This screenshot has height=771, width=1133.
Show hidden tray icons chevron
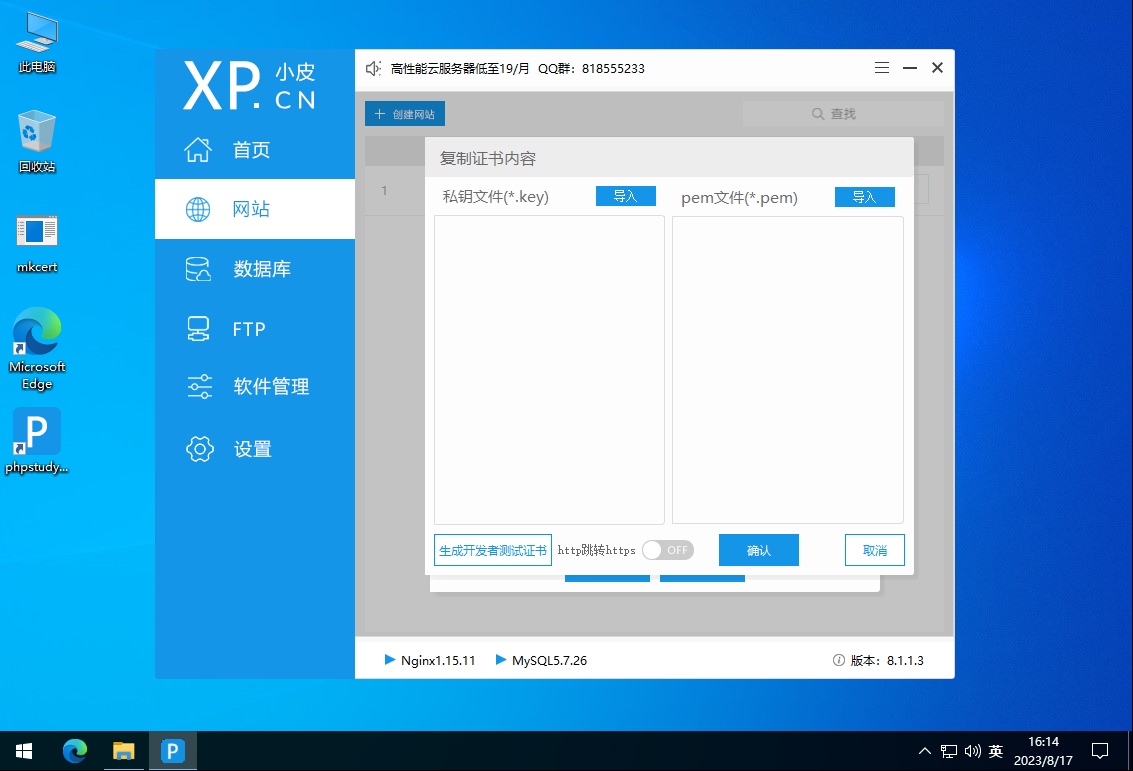click(x=924, y=751)
